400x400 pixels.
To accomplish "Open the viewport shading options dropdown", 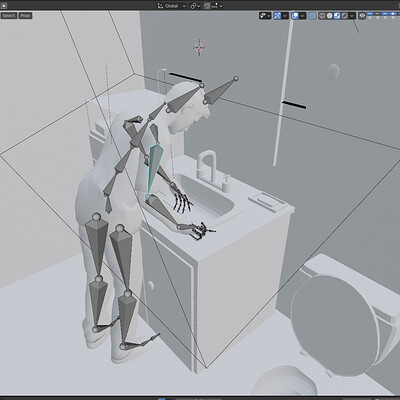I will [x=352, y=16].
